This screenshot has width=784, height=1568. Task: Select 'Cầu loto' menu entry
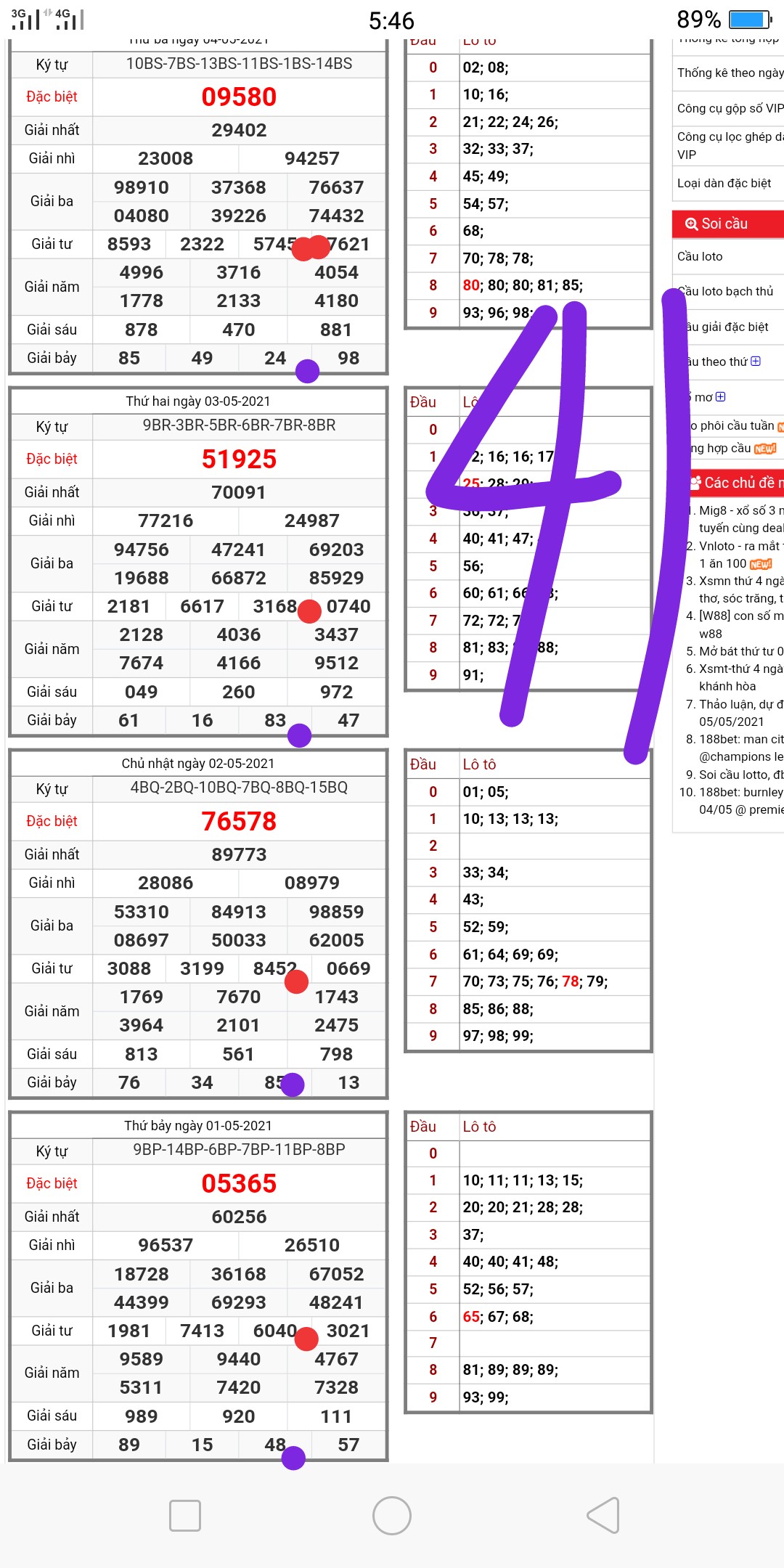(700, 256)
